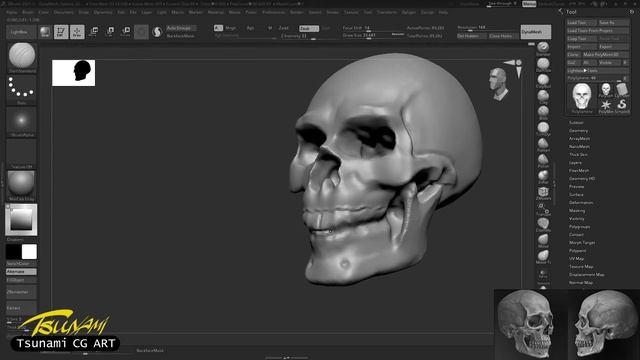Adjust the Focal Shift slider
The image size is (640, 360).
click(373, 28)
